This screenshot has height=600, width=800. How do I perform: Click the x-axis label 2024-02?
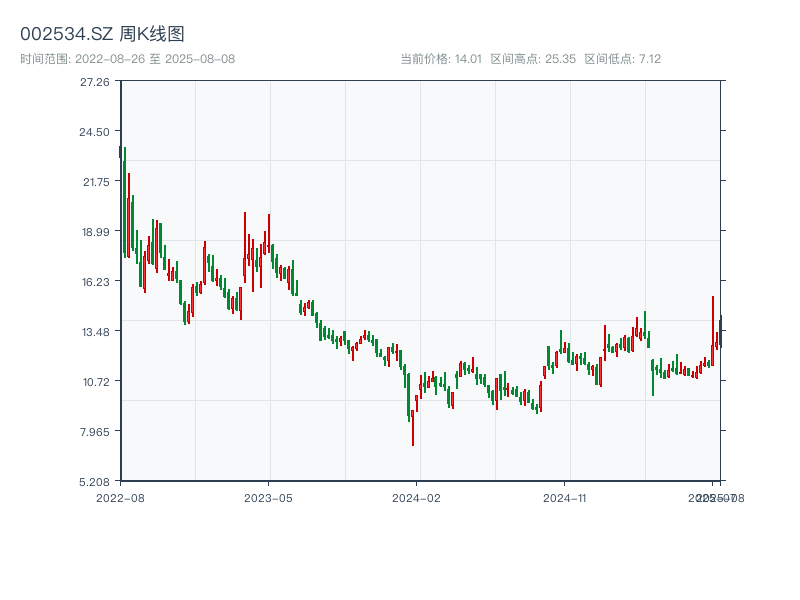coord(416,498)
